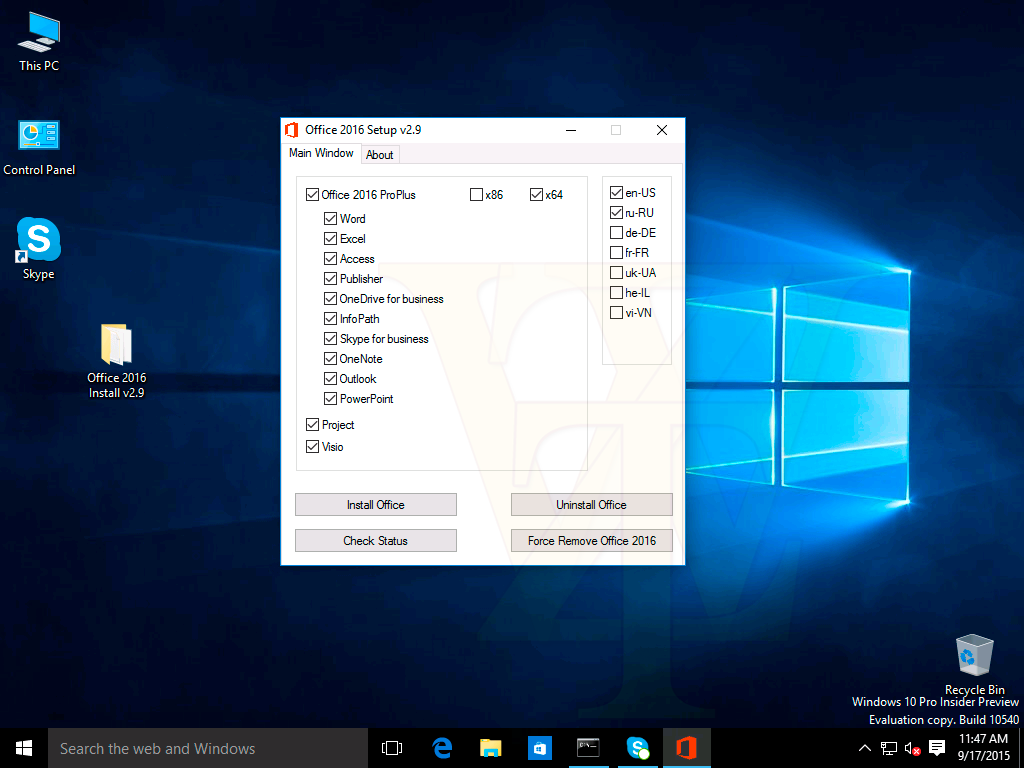
Task: Open Control Panel desktop icon
Action: (x=39, y=148)
